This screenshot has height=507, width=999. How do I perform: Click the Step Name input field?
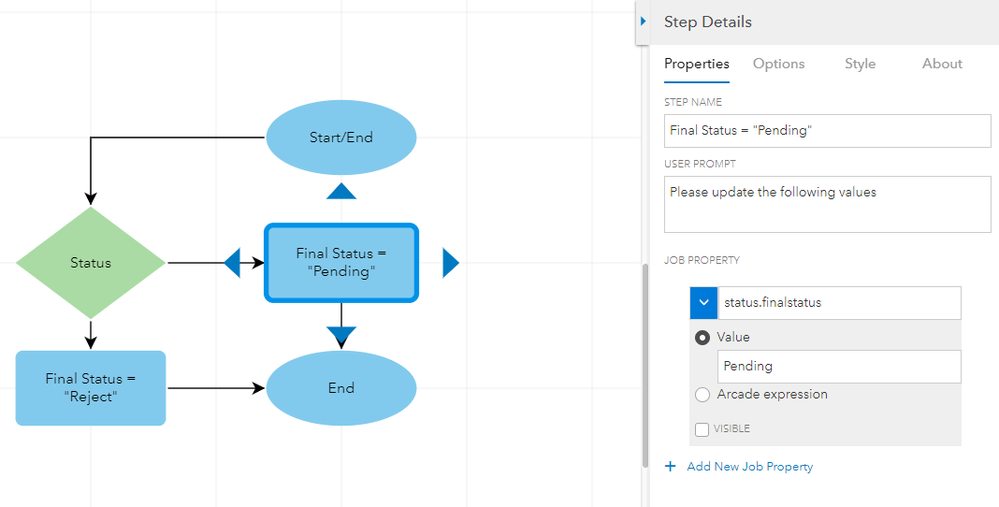(x=827, y=131)
